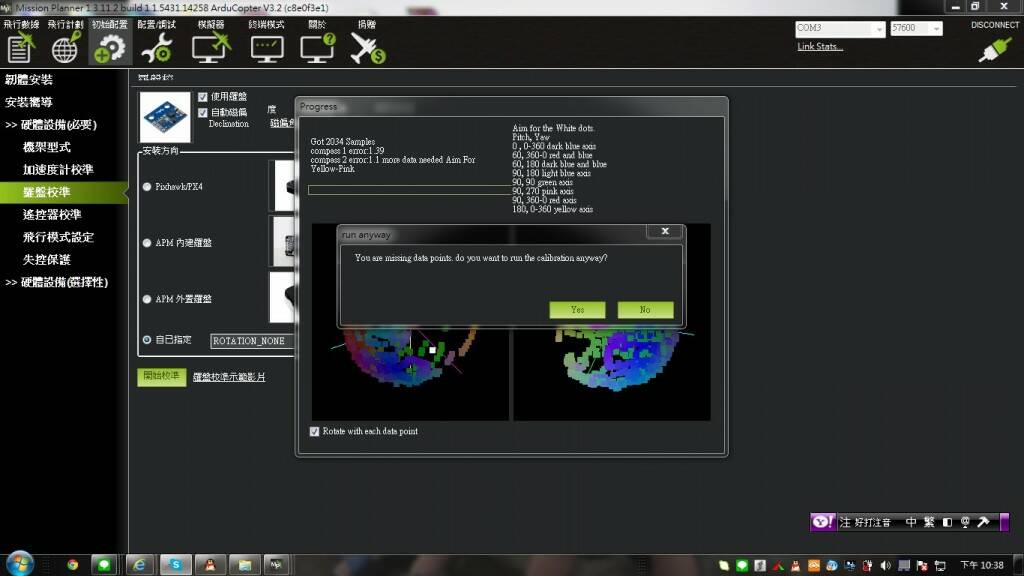Open the QQ penguin taskbar icon
The height and width of the screenshot is (576, 1024).
(210, 565)
